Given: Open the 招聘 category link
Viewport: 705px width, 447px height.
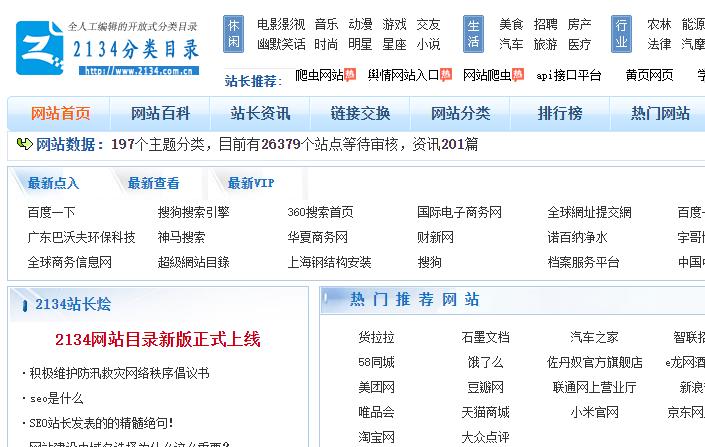Looking at the screenshot, I should coord(545,24).
